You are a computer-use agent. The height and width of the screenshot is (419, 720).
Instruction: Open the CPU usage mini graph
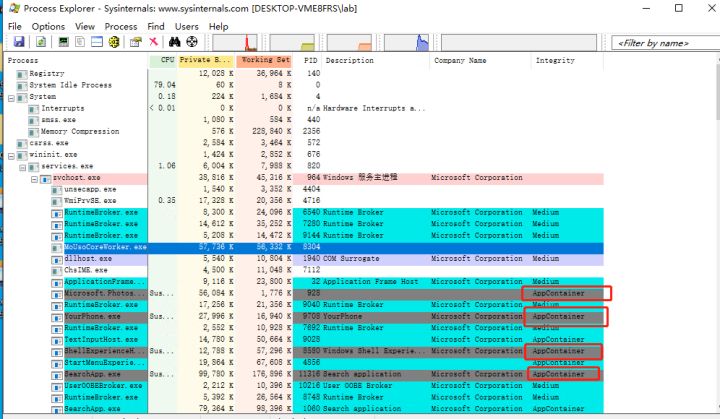[x=235, y=43]
